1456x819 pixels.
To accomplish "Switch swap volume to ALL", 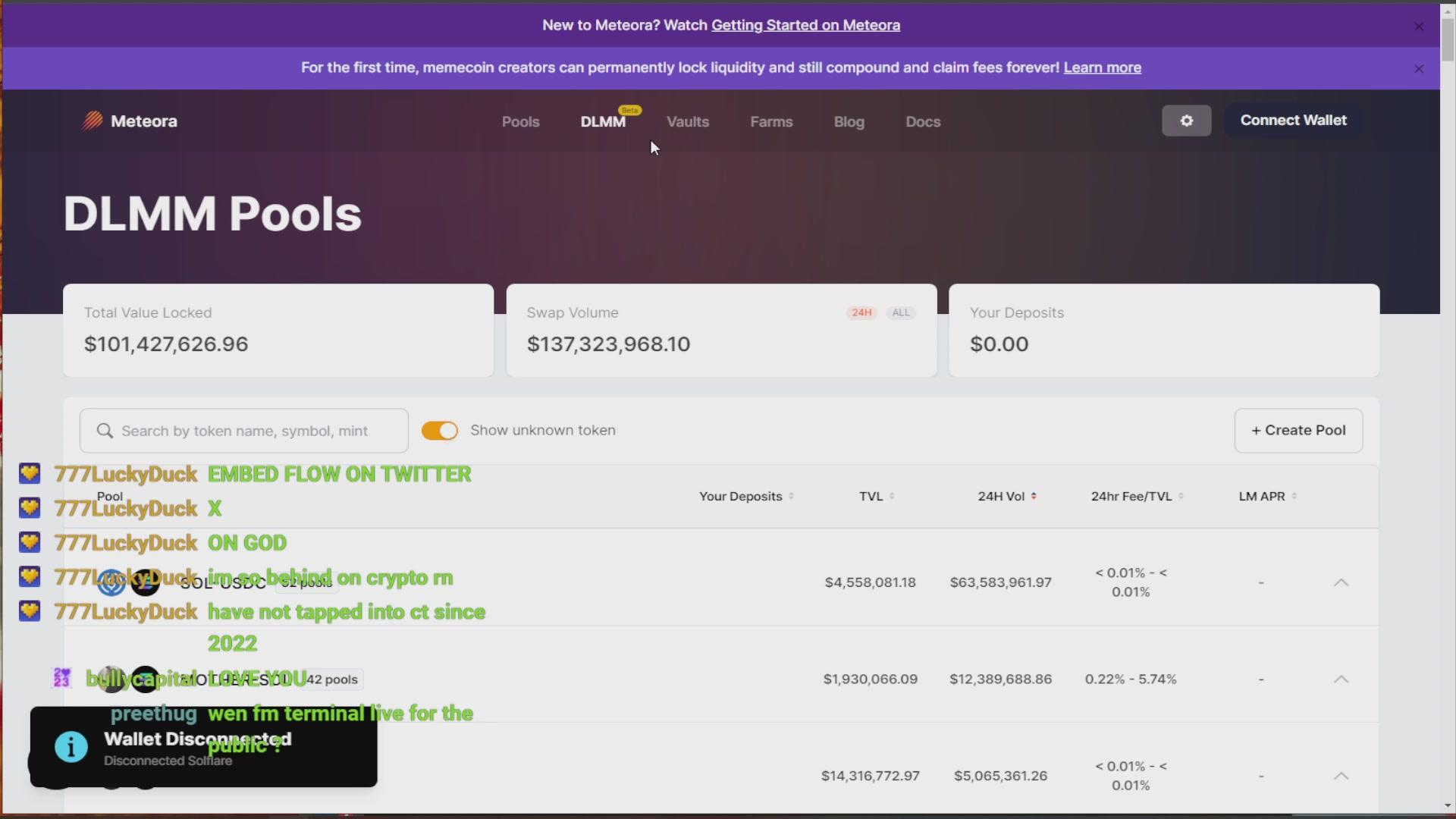I will pos(901,312).
